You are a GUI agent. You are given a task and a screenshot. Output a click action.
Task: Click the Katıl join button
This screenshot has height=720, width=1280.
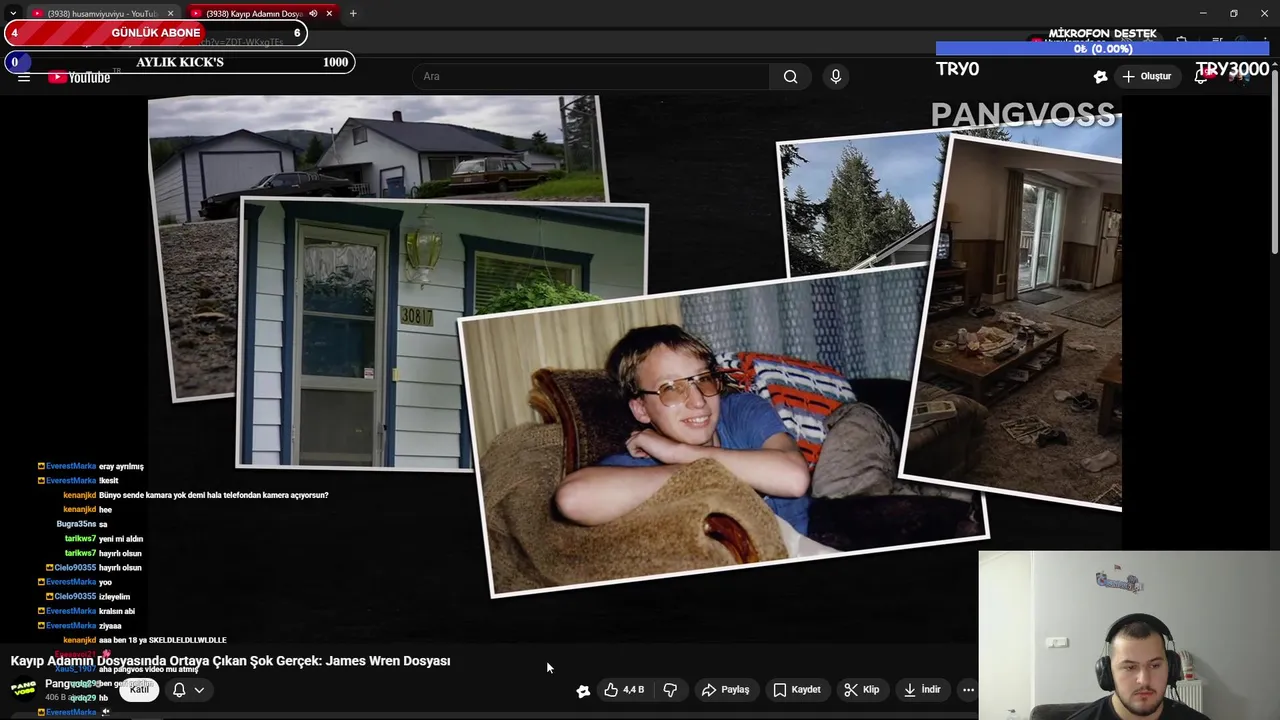coord(139,690)
